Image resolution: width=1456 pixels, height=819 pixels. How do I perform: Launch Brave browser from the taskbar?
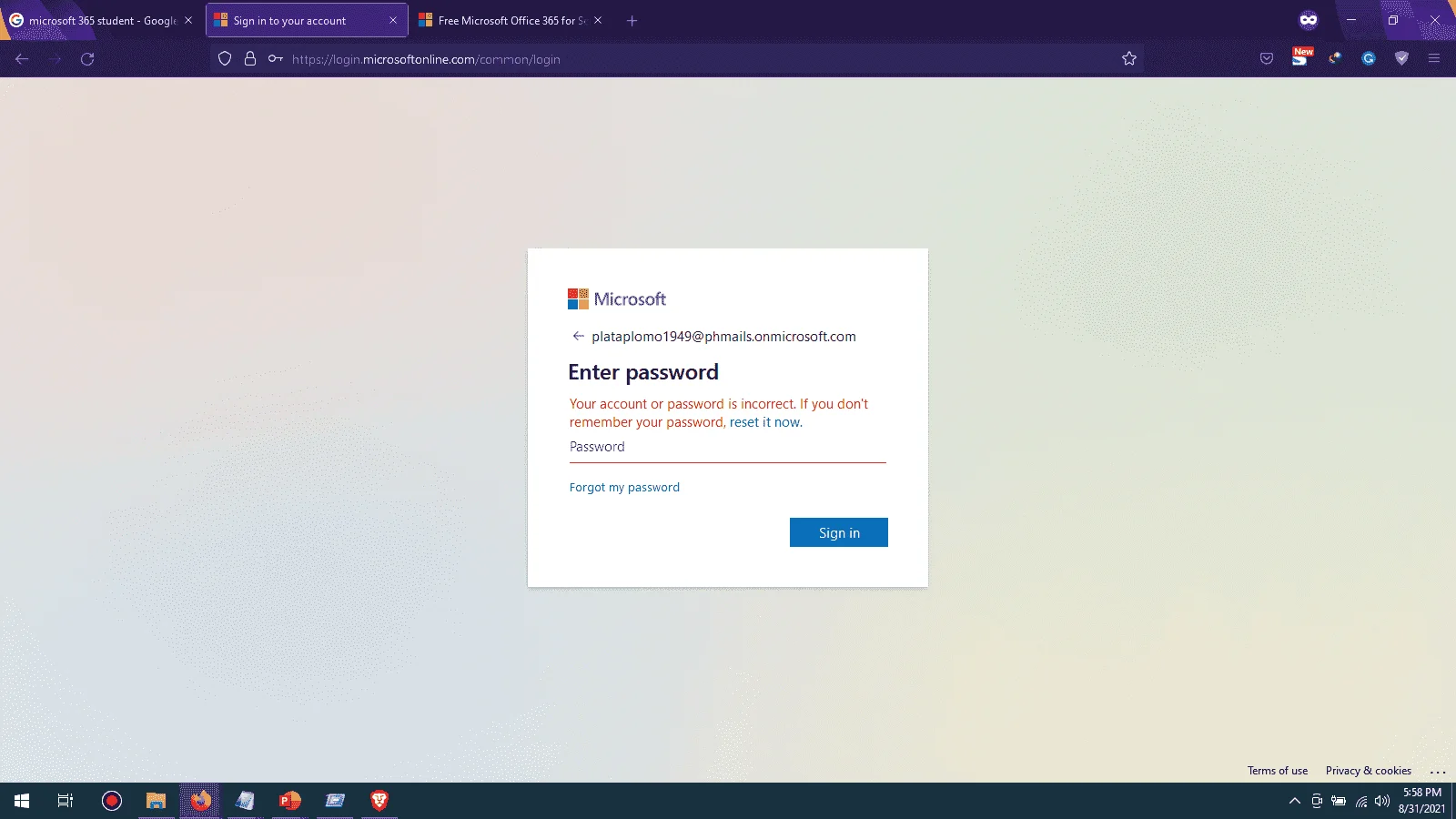pos(379,801)
